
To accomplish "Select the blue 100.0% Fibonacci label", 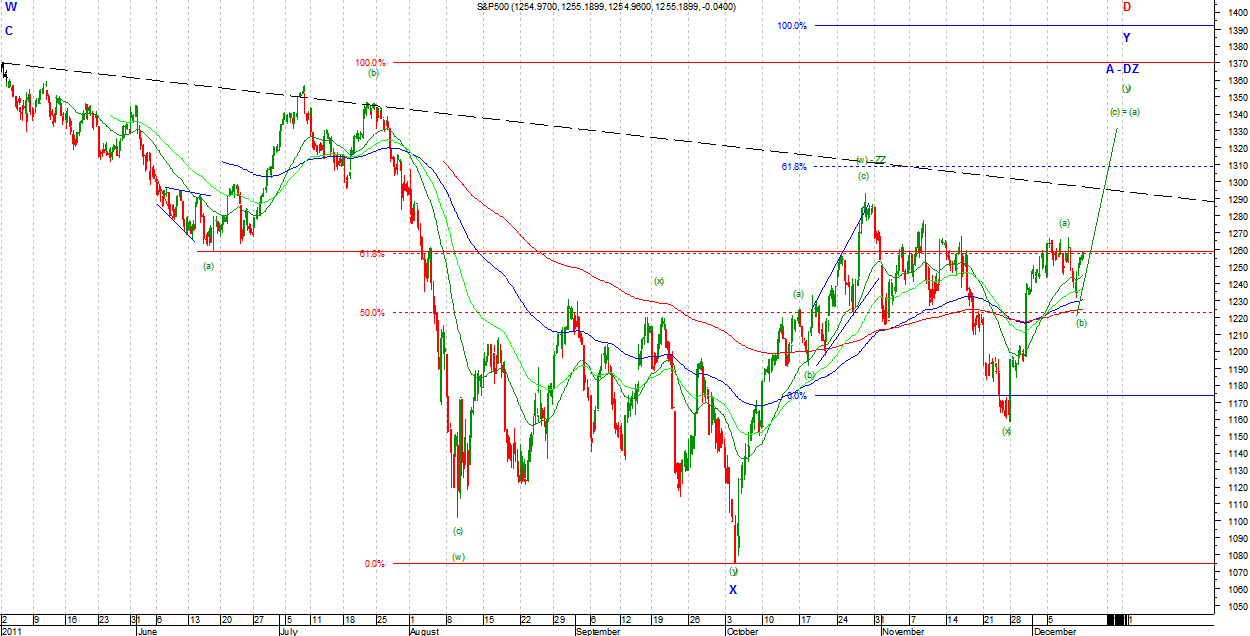I will [792, 26].
